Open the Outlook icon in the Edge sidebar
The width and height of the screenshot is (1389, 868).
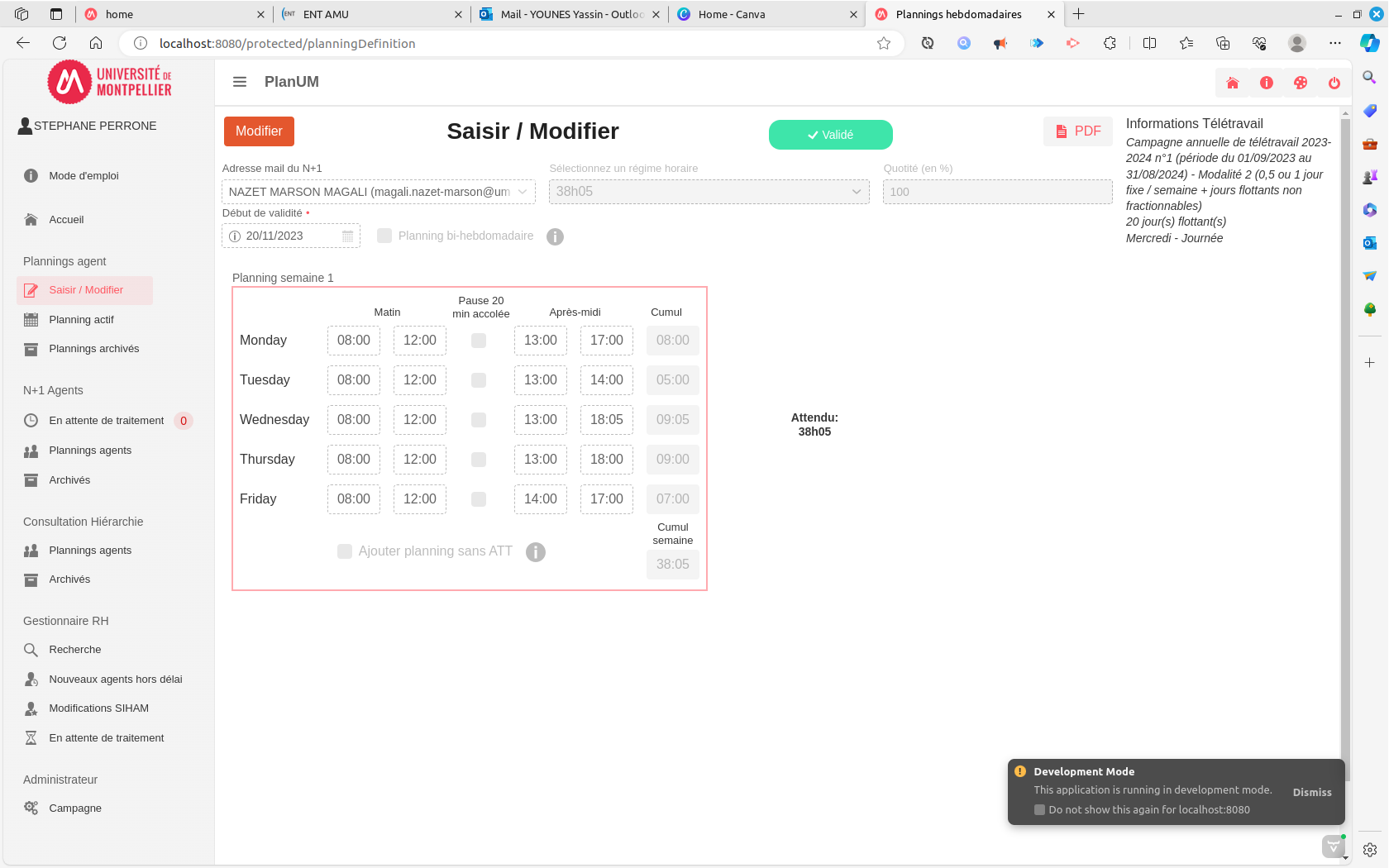tap(1370, 242)
